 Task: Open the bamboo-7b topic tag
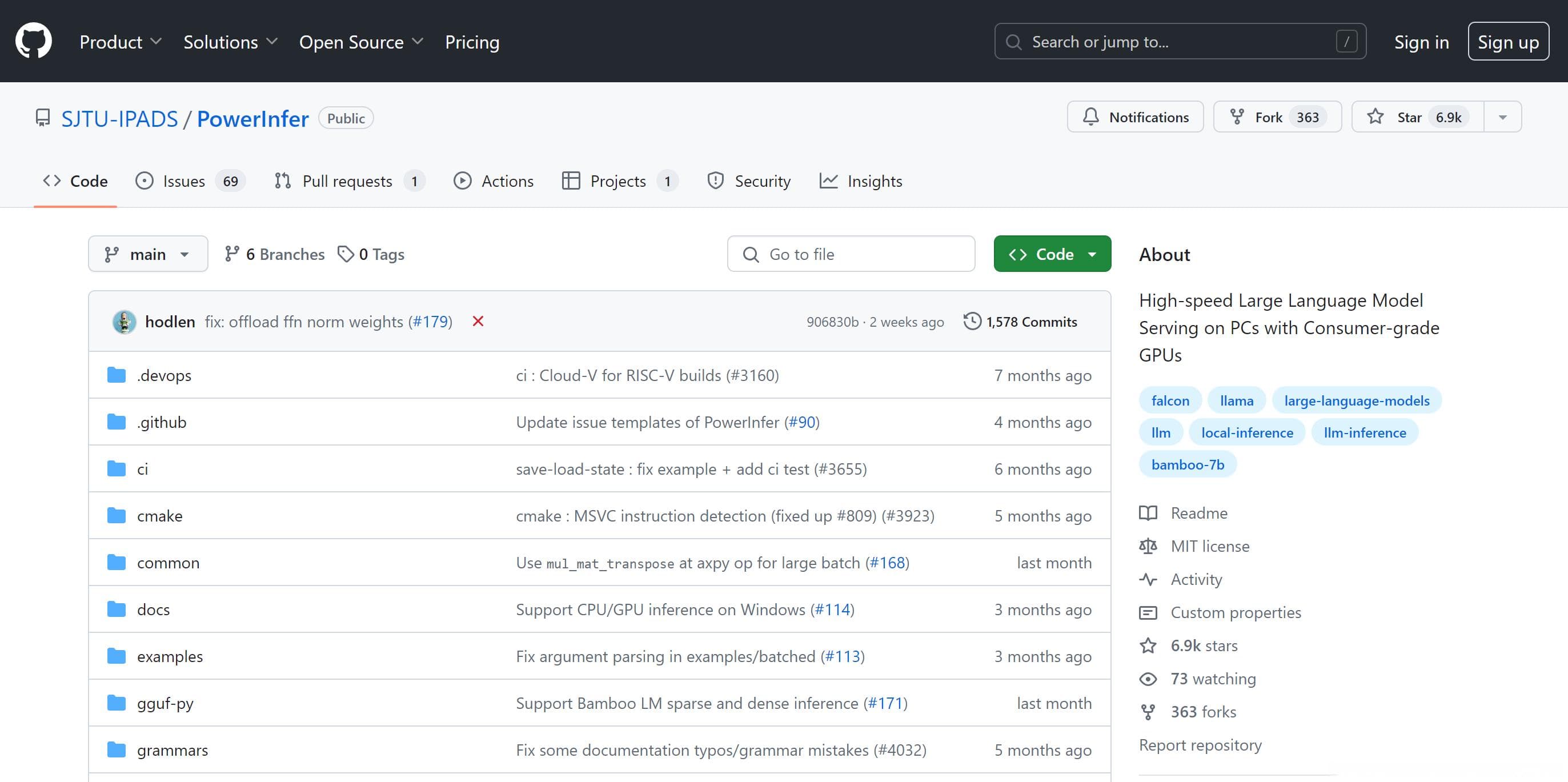1188,464
